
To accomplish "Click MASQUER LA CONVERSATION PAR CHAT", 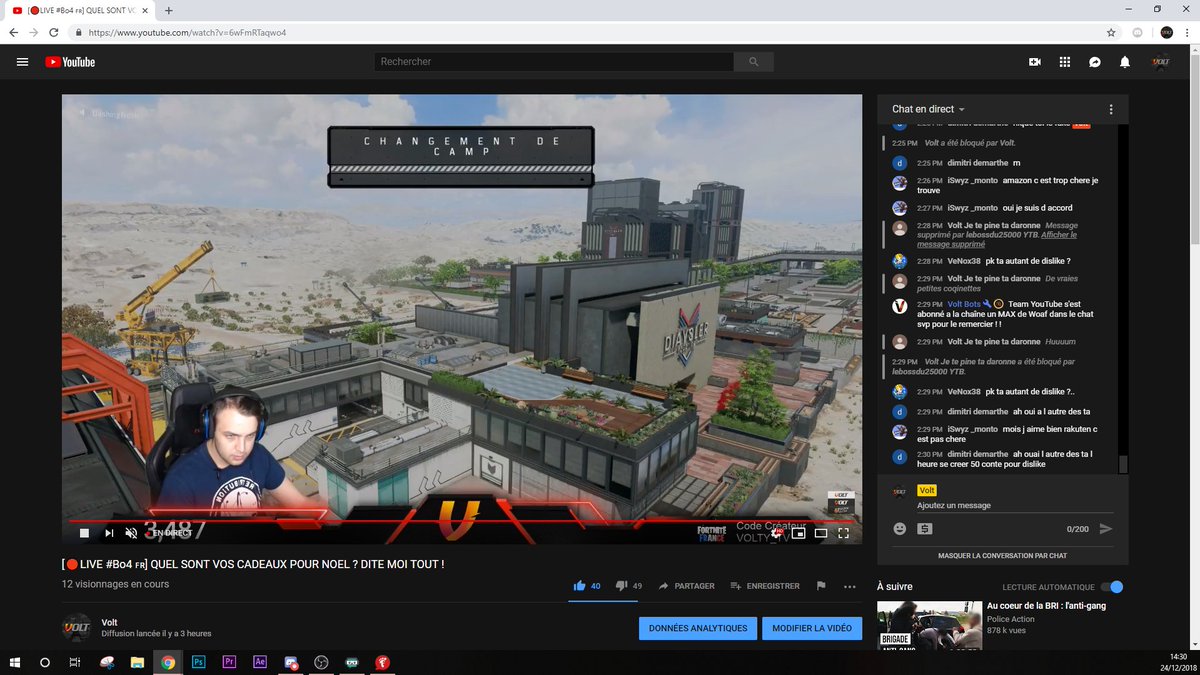I will click(x=1002, y=555).
